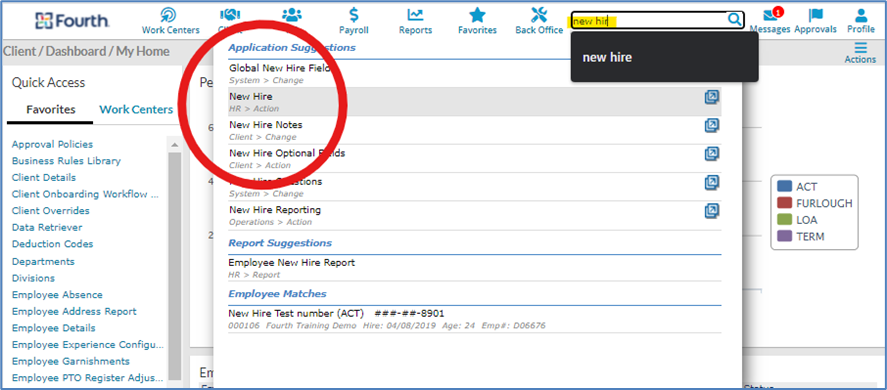Open the Payroll dollar icon
887x390 pixels.
tap(354, 15)
